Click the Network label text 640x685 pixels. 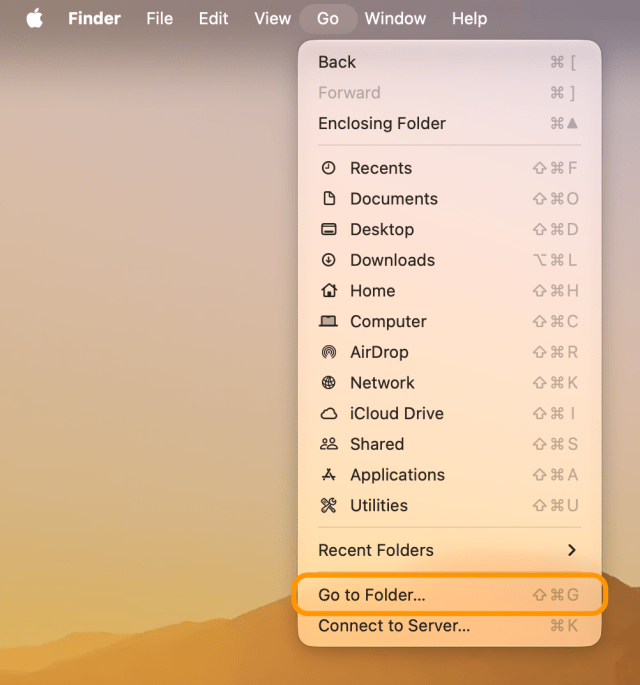pos(382,383)
